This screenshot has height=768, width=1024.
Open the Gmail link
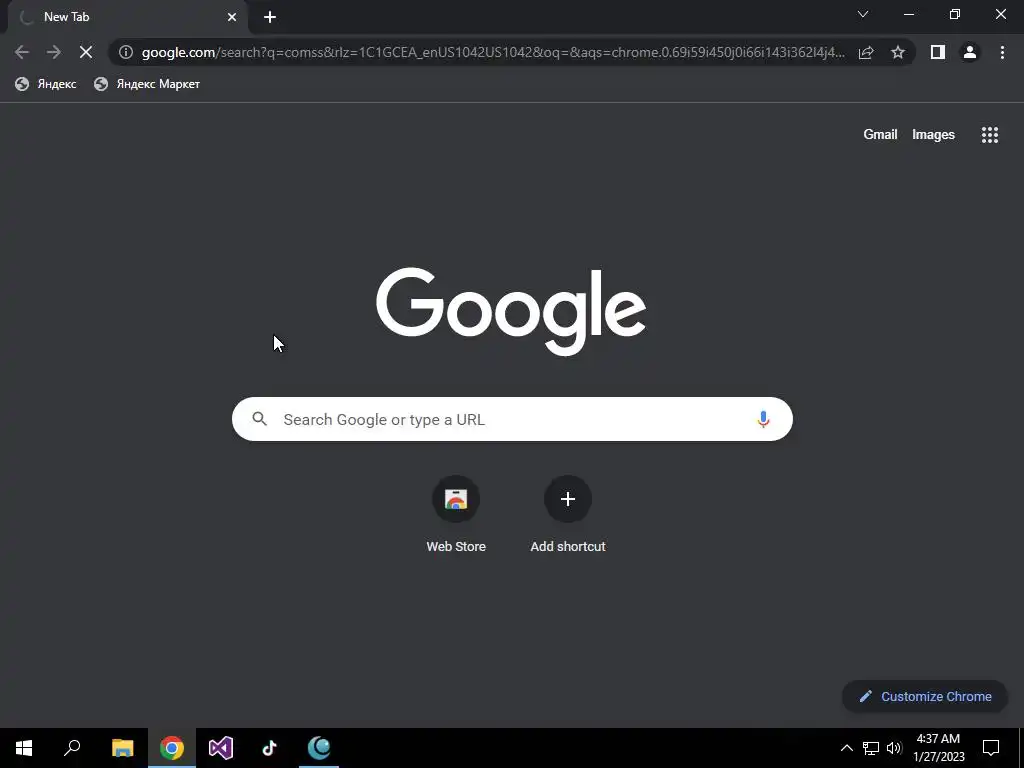880,135
